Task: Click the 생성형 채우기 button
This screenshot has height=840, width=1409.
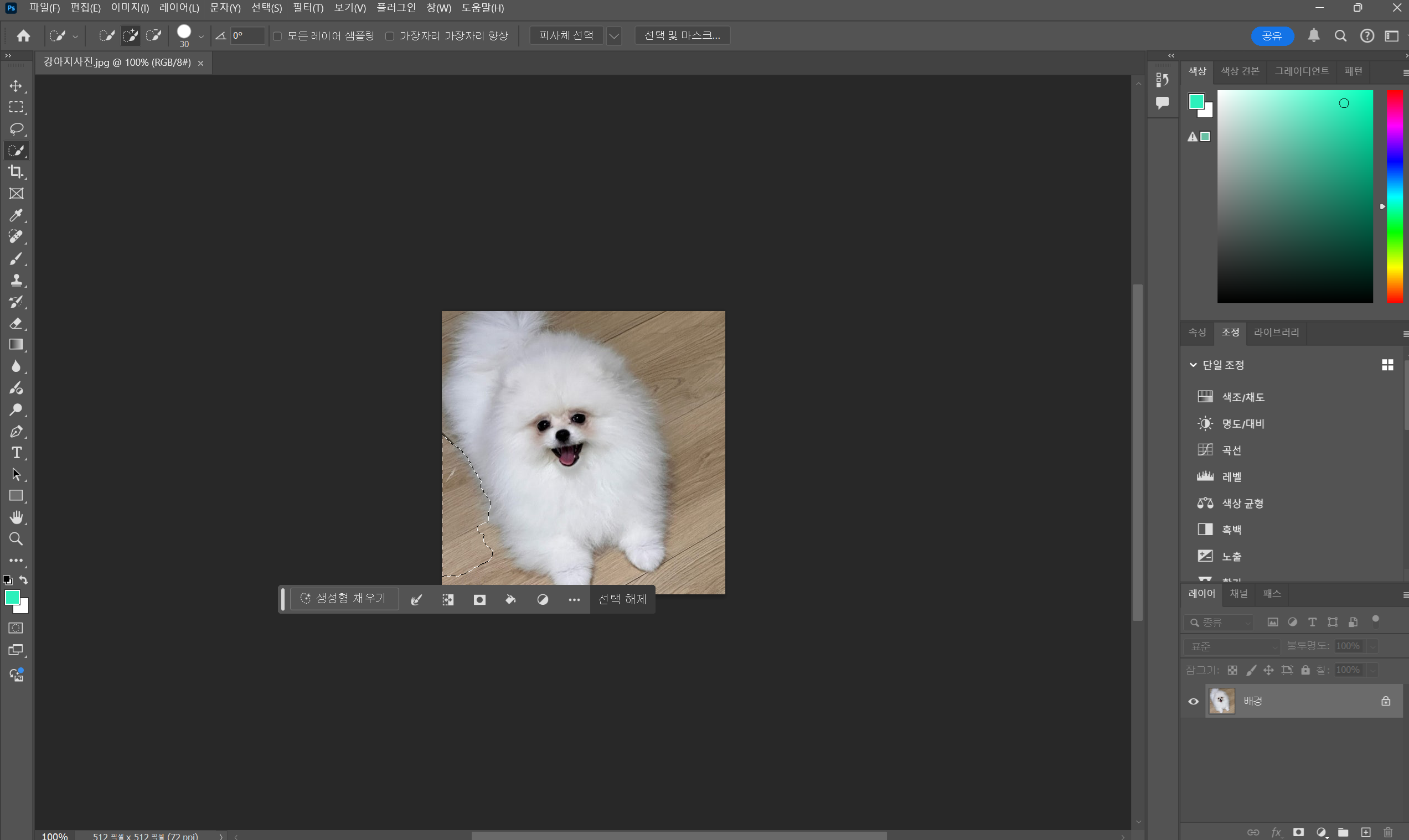Action: 344,599
